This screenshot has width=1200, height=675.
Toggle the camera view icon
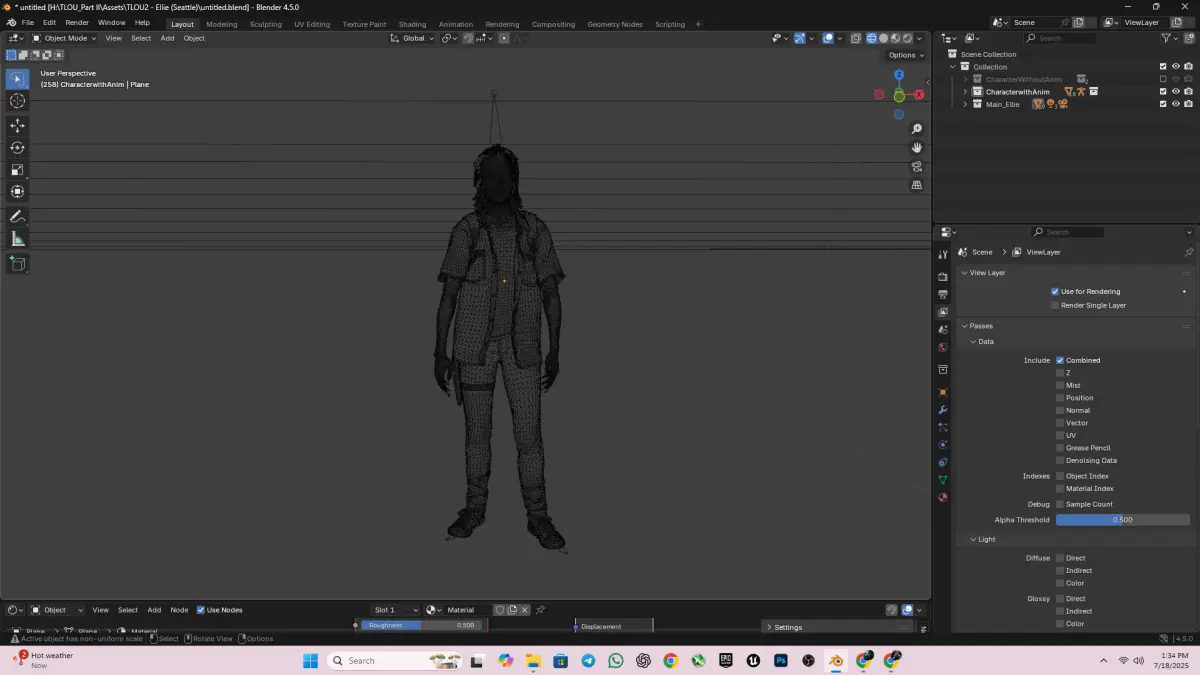(916, 167)
